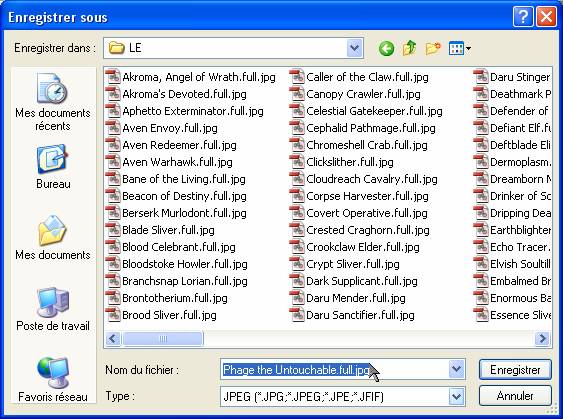Click the horizontal scrollbar thumb
Viewport: 563px width, 419px height.
[x=163, y=338]
